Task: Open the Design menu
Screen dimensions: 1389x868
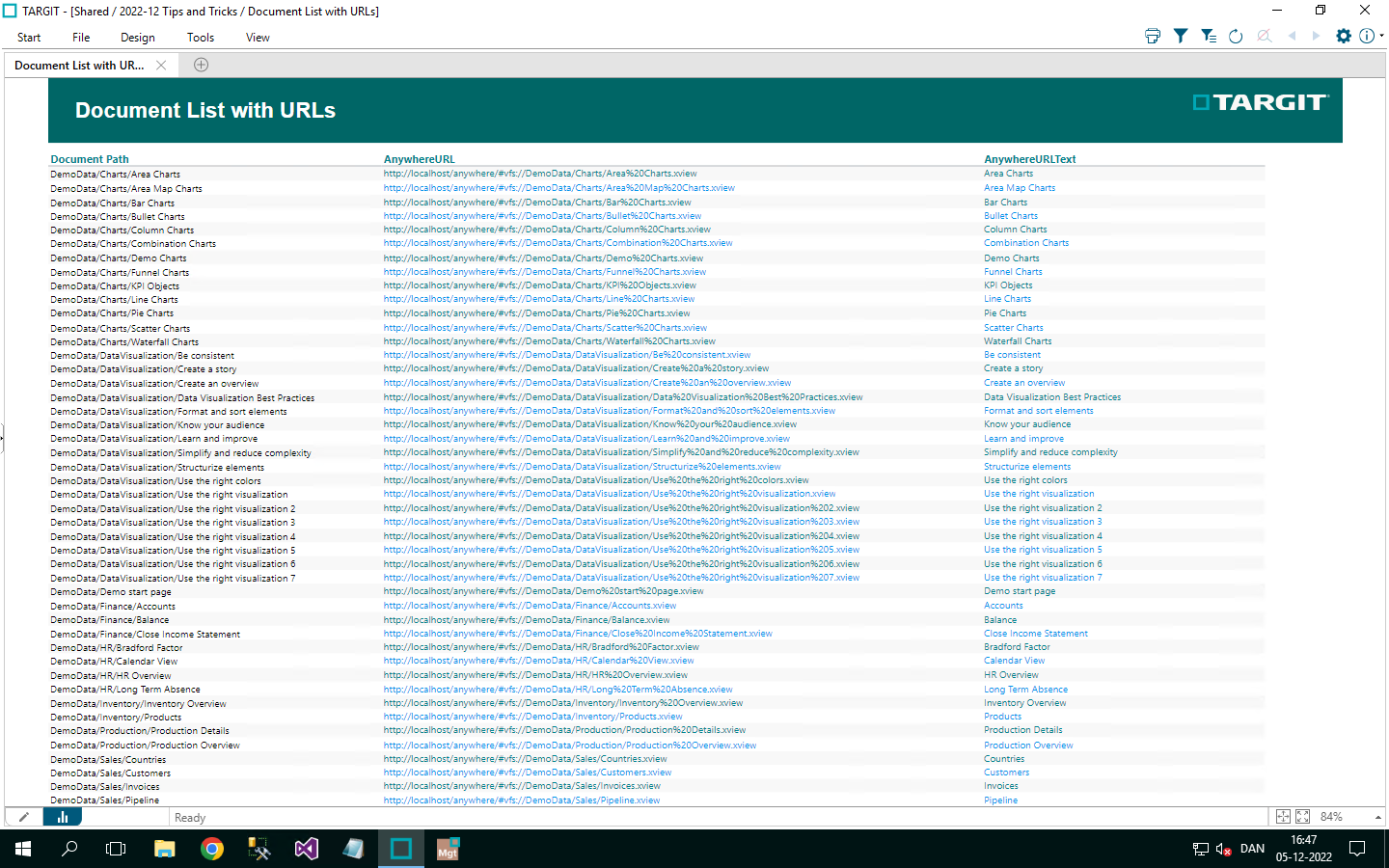Action: coord(138,38)
